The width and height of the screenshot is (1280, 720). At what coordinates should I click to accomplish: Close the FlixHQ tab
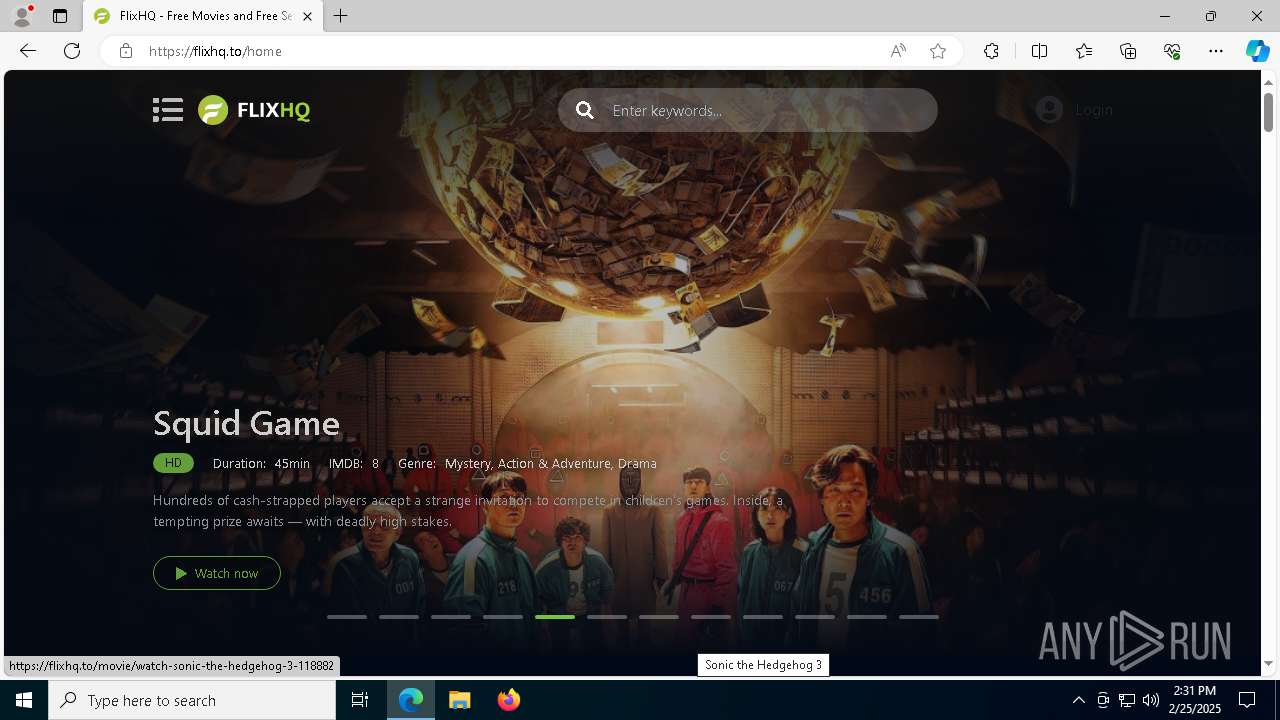coord(307,16)
